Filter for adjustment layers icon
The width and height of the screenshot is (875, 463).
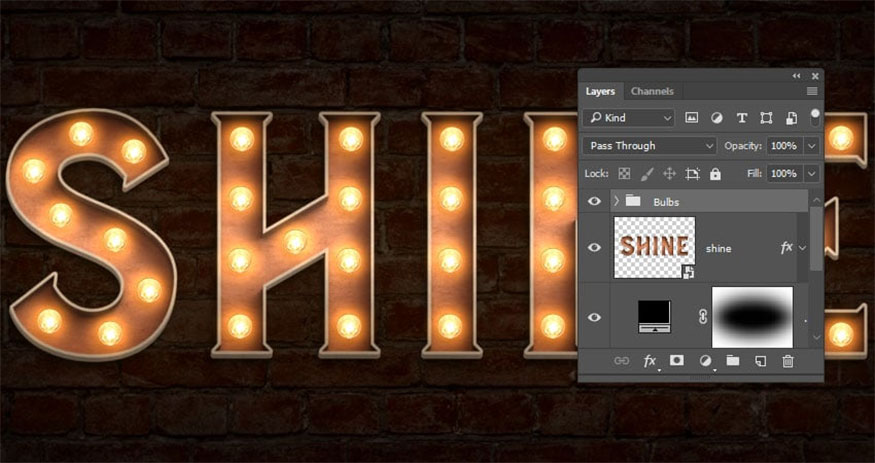click(716, 118)
